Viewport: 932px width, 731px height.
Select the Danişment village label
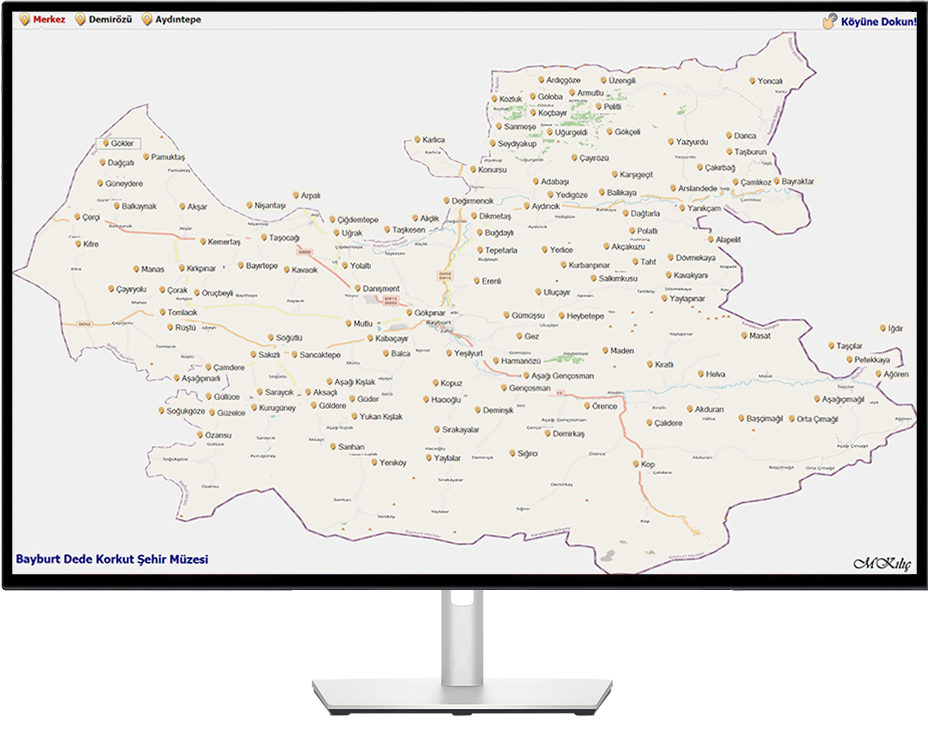381,289
